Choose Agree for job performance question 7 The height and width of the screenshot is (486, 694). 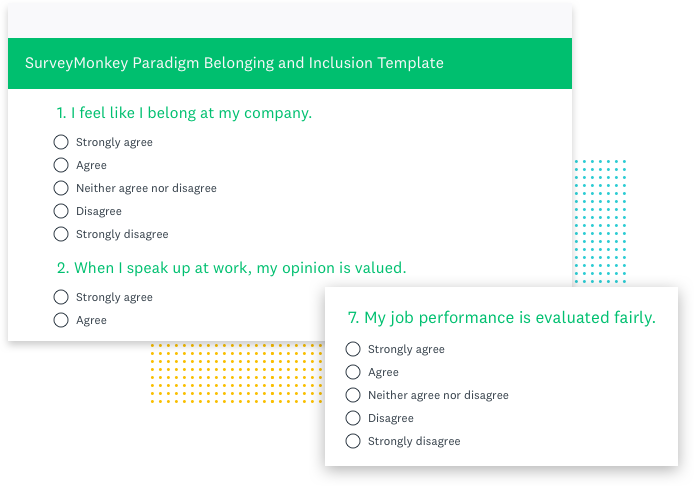coord(353,372)
